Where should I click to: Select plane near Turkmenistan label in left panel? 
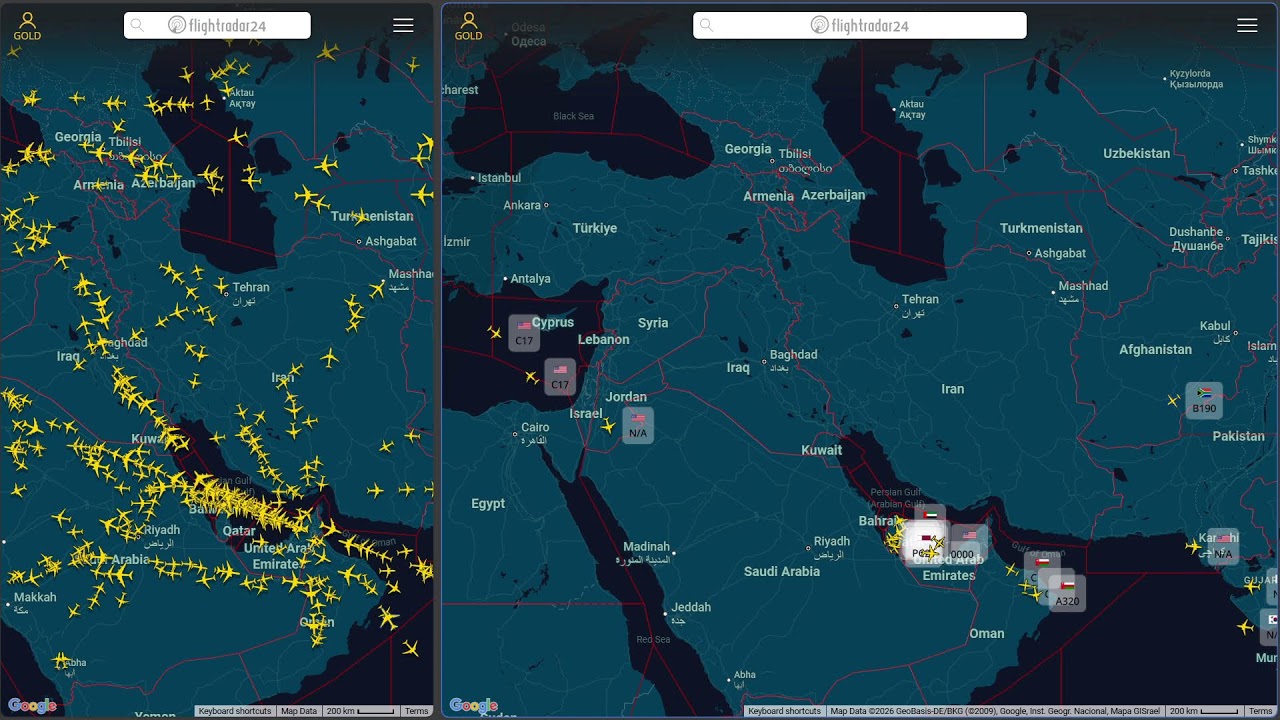(x=360, y=217)
